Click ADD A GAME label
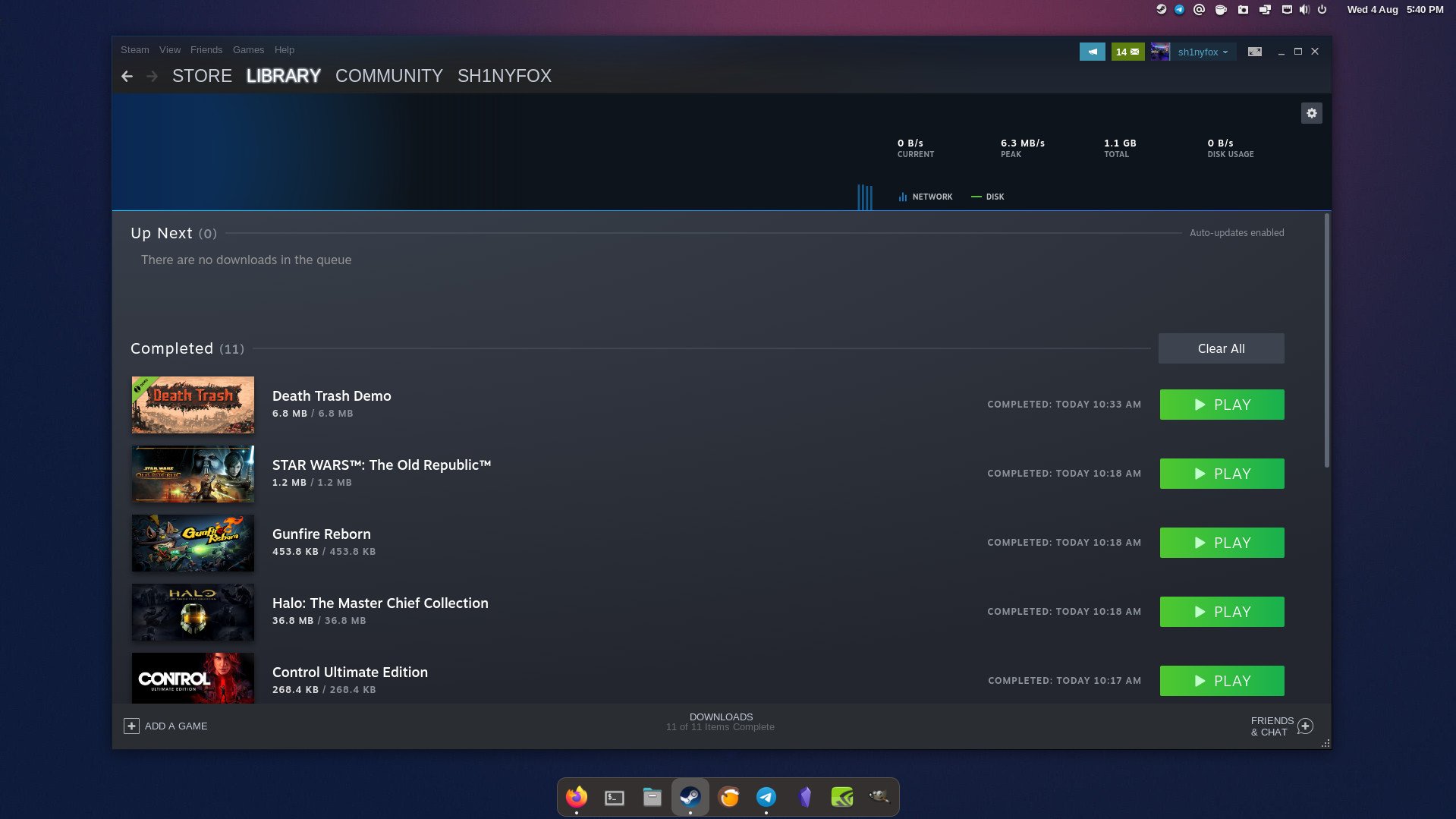Image resolution: width=1456 pixels, height=819 pixels. [x=176, y=726]
